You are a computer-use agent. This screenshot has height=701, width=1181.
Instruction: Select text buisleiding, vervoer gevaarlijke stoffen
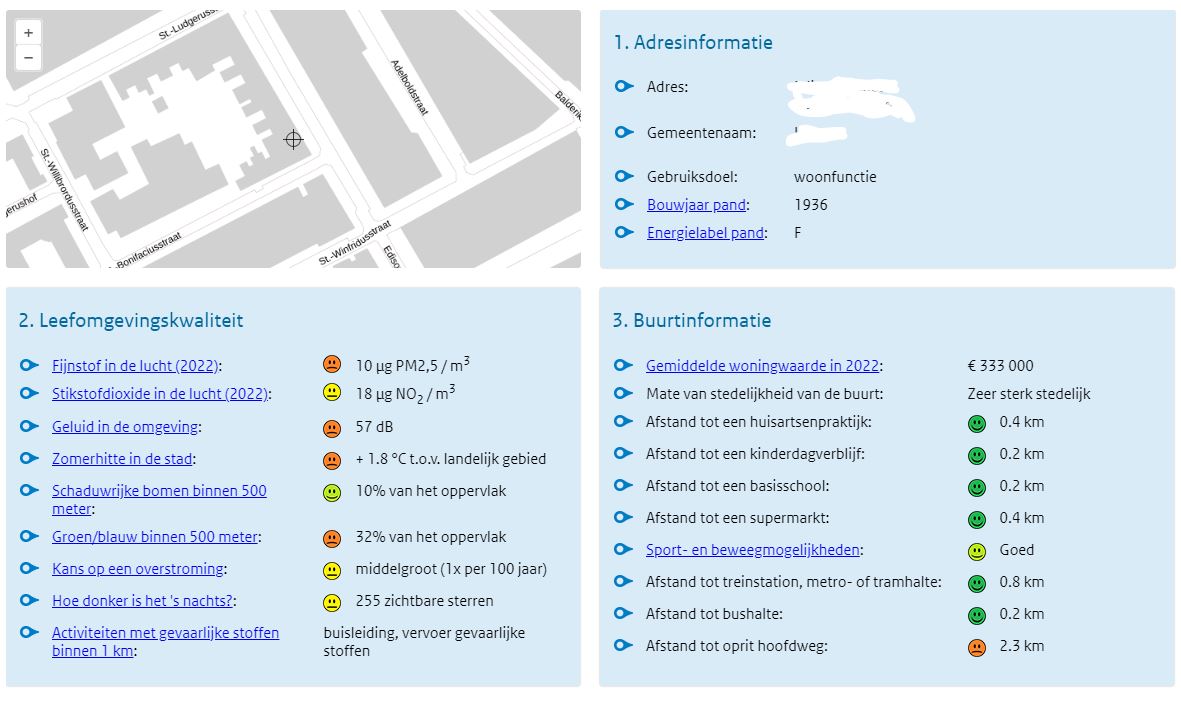point(424,642)
